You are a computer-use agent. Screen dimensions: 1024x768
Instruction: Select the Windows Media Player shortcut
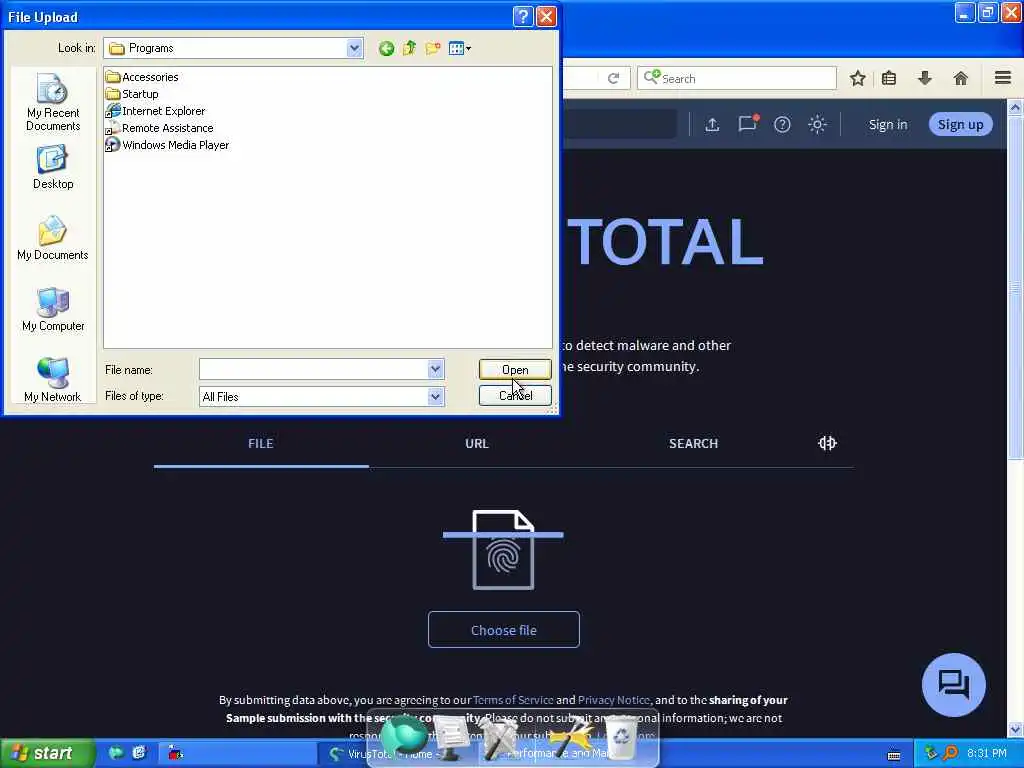168,145
